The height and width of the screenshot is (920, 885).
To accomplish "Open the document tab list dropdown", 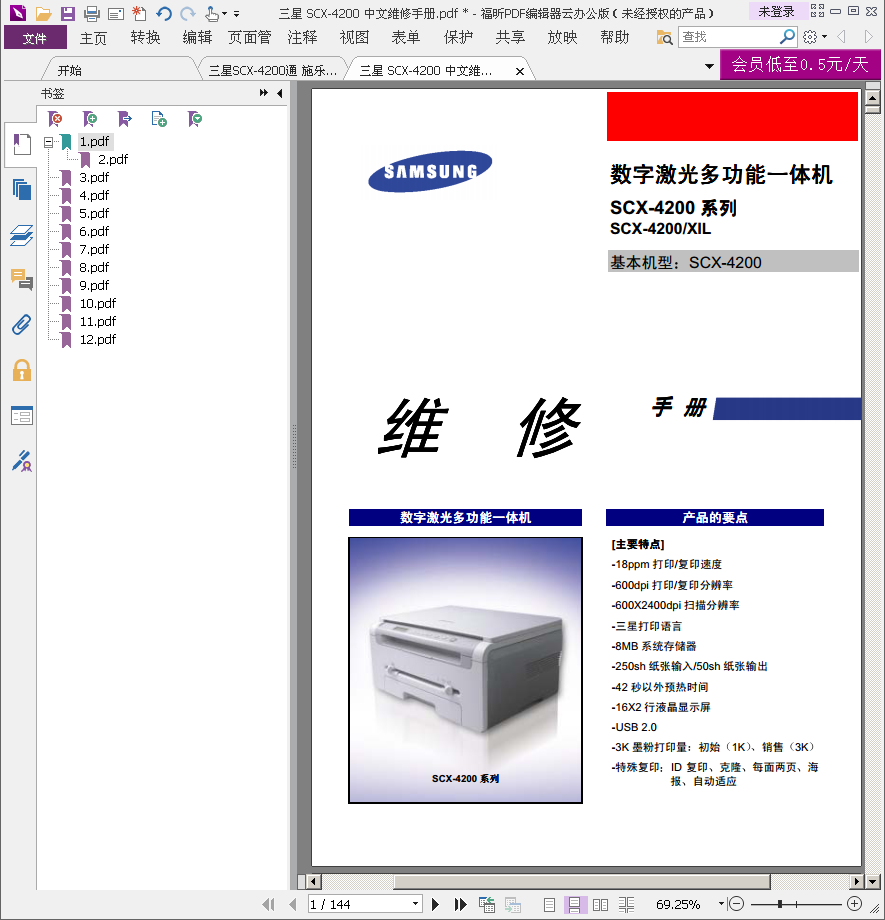I will [710, 66].
